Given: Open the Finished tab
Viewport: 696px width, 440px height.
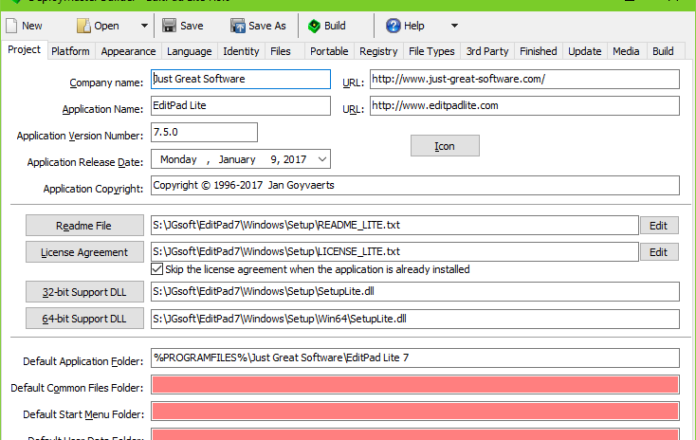Looking at the screenshot, I should (538, 52).
